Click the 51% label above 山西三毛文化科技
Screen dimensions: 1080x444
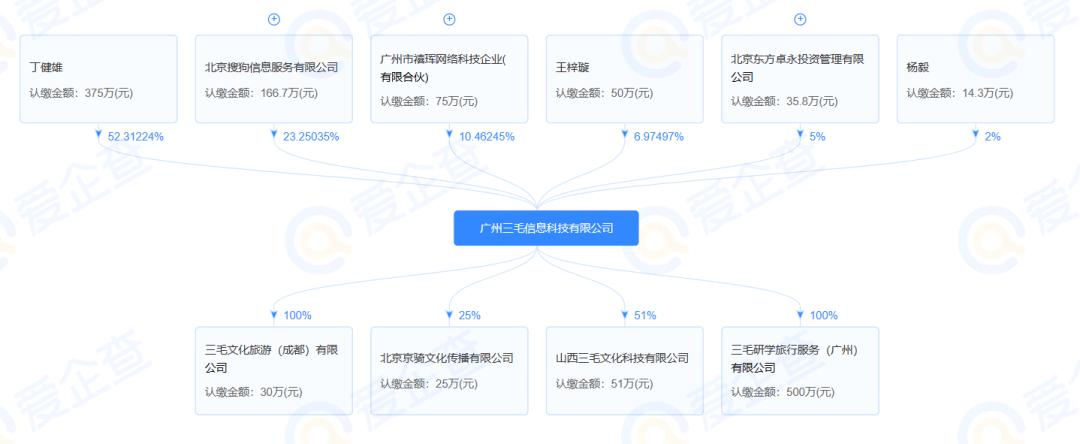point(645,315)
